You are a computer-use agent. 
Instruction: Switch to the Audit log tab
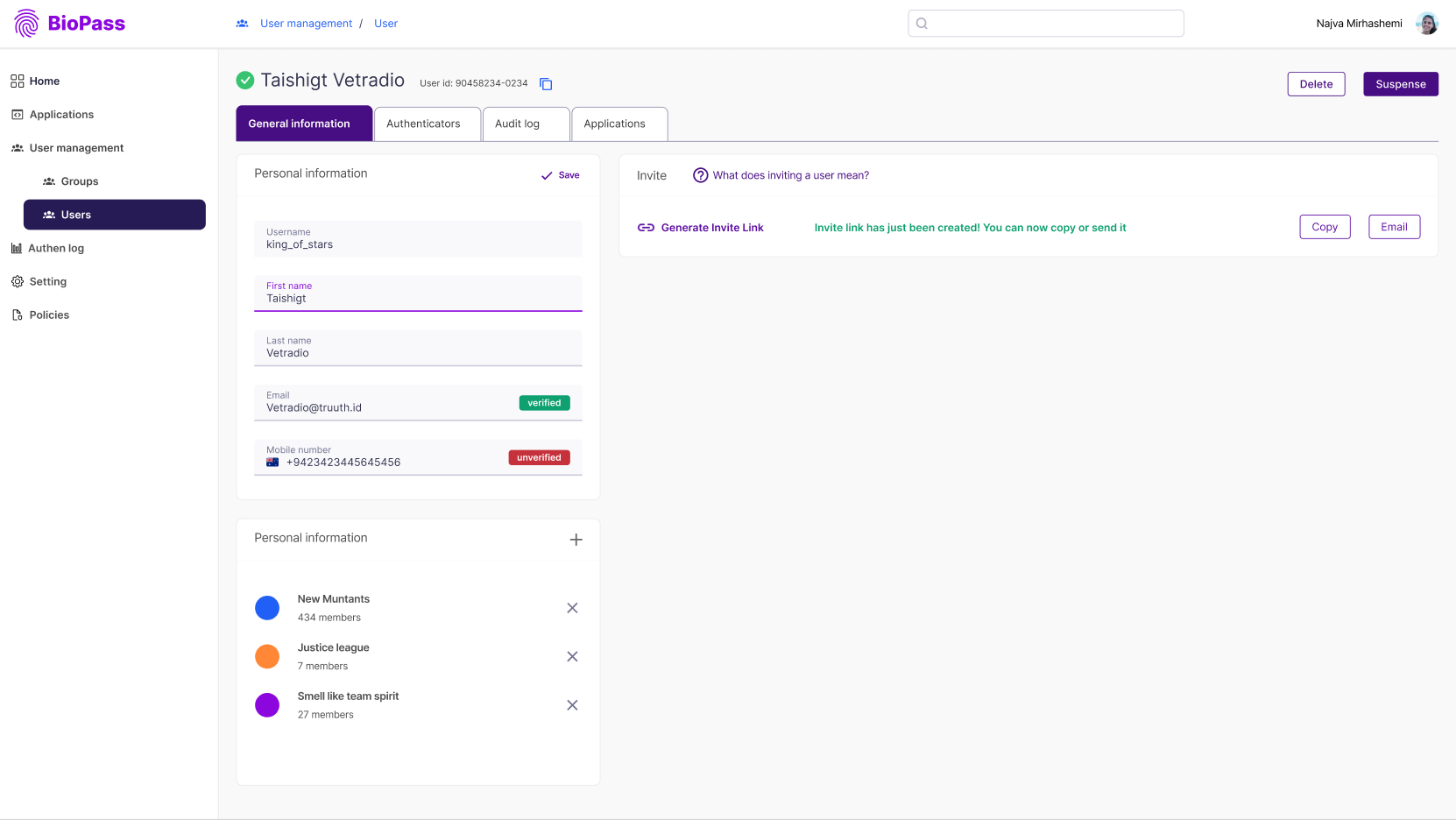click(527, 124)
